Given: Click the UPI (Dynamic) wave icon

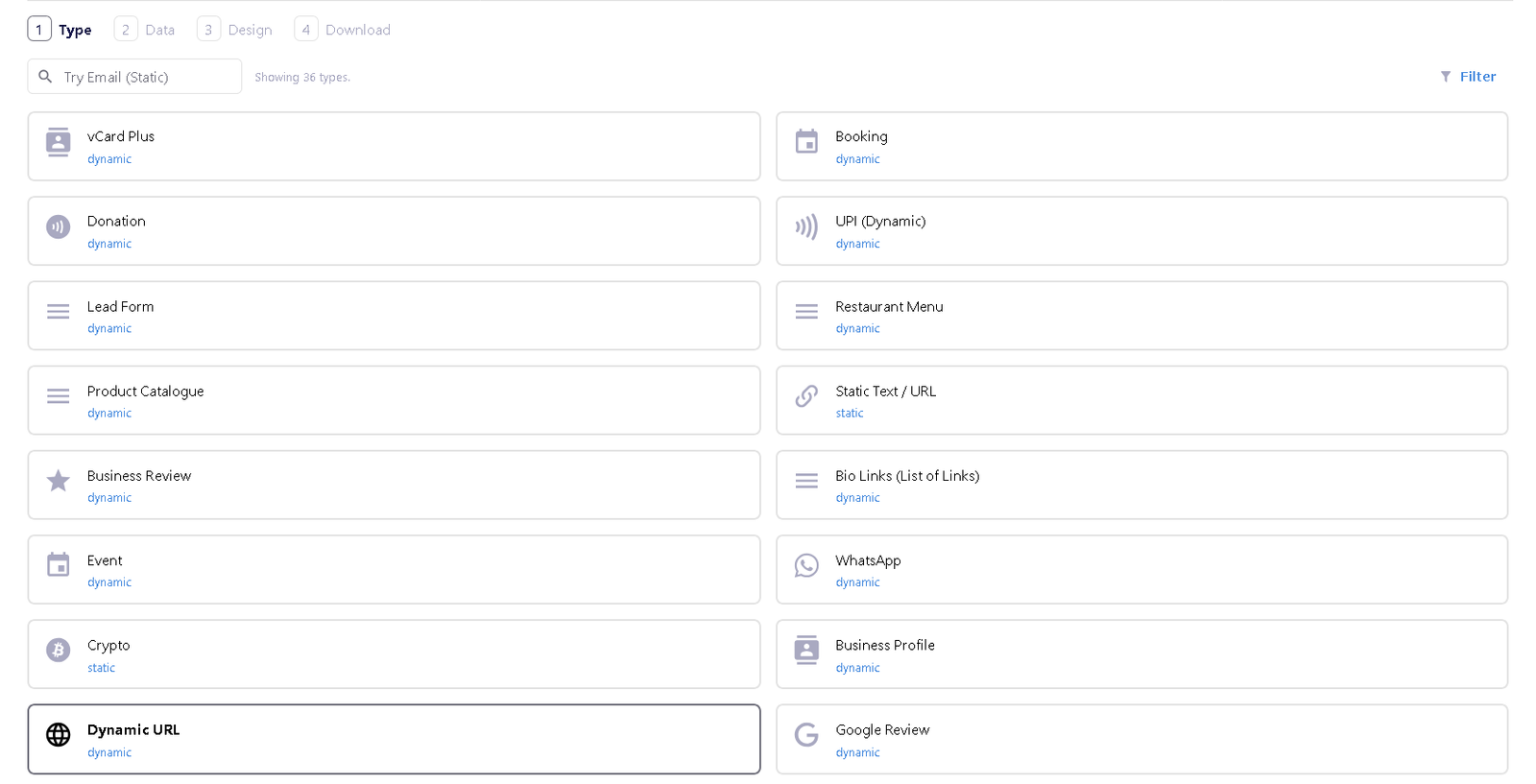Looking at the screenshot, I should point(806,226).
